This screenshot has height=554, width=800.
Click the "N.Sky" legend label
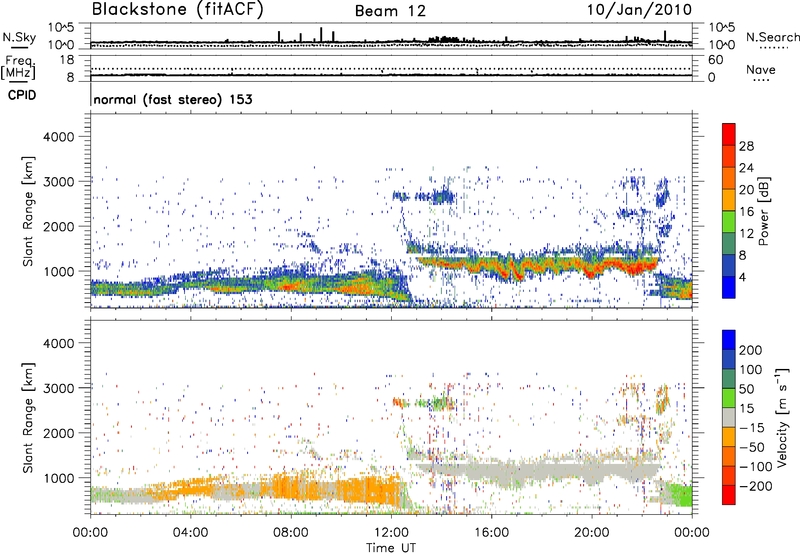pyautogui.click(x=19, y=37)
